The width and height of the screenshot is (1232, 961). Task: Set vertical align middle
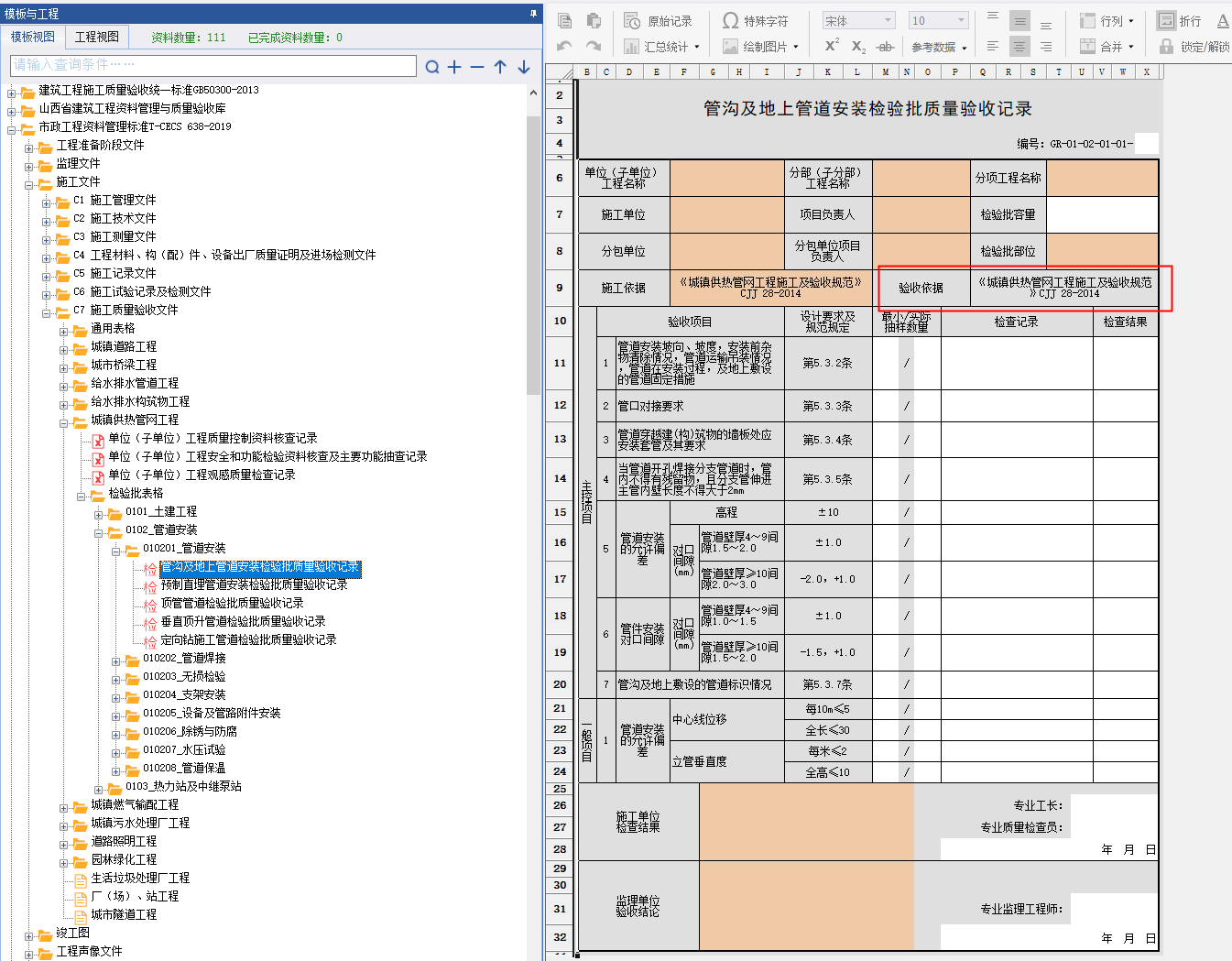tap(1019, 20)
